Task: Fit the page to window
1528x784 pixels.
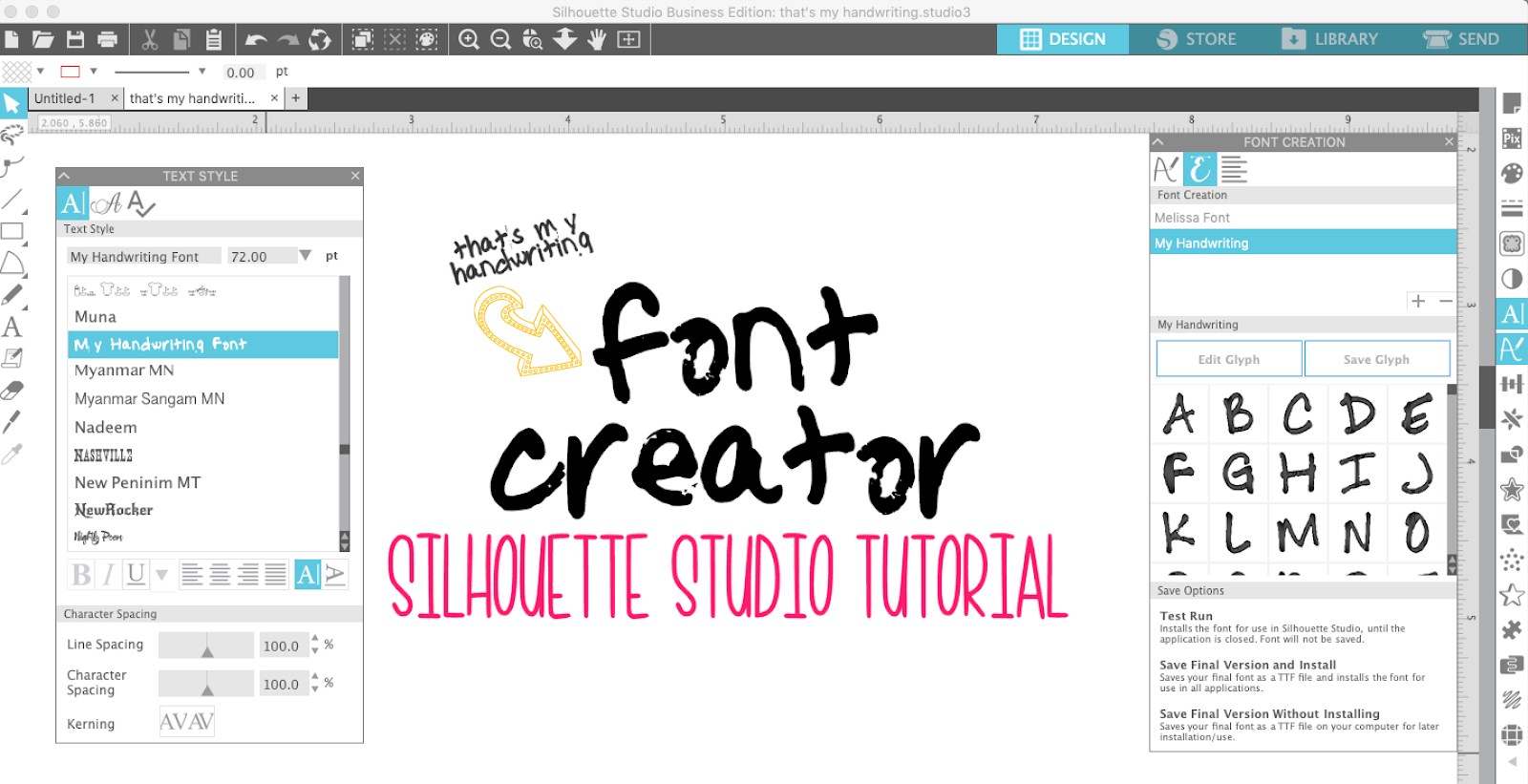Action: point(628,39)
